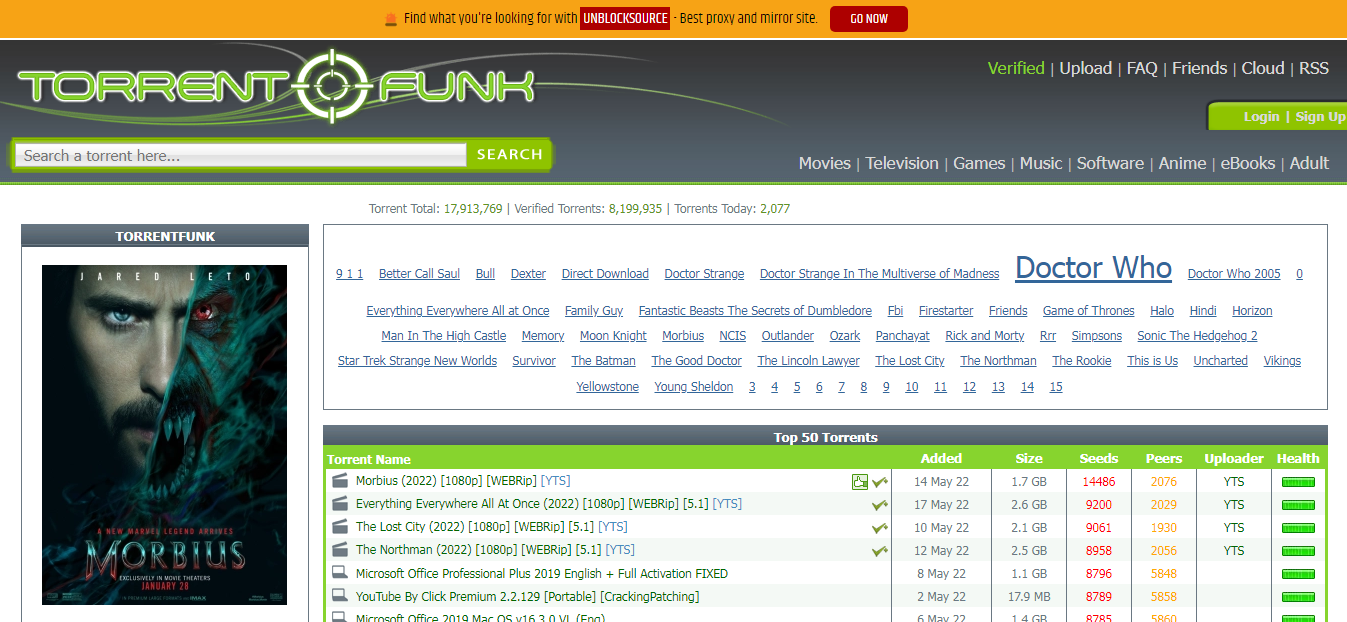
Task: Open the Anime category
Action: [1182, 163]
